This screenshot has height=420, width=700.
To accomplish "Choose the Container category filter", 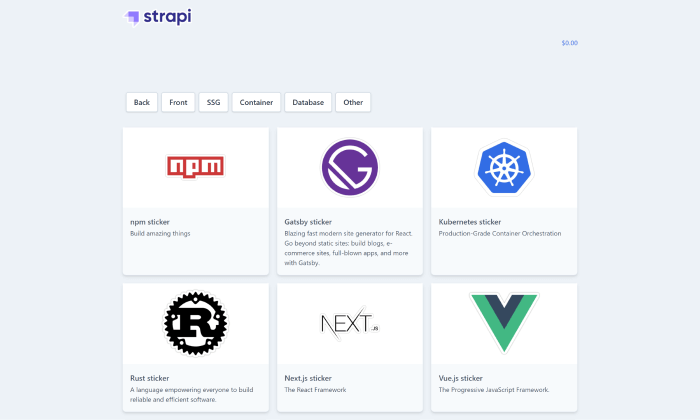I will tap(256, 102).
